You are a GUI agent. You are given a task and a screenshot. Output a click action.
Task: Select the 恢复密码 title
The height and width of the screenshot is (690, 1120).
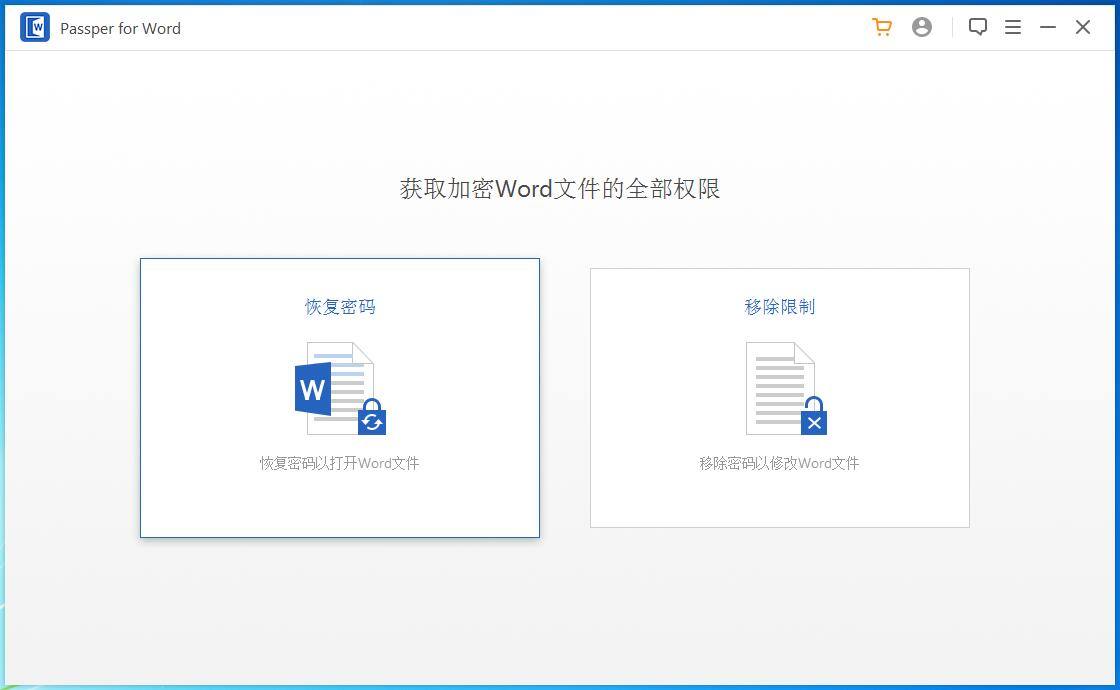click(340, 307)
